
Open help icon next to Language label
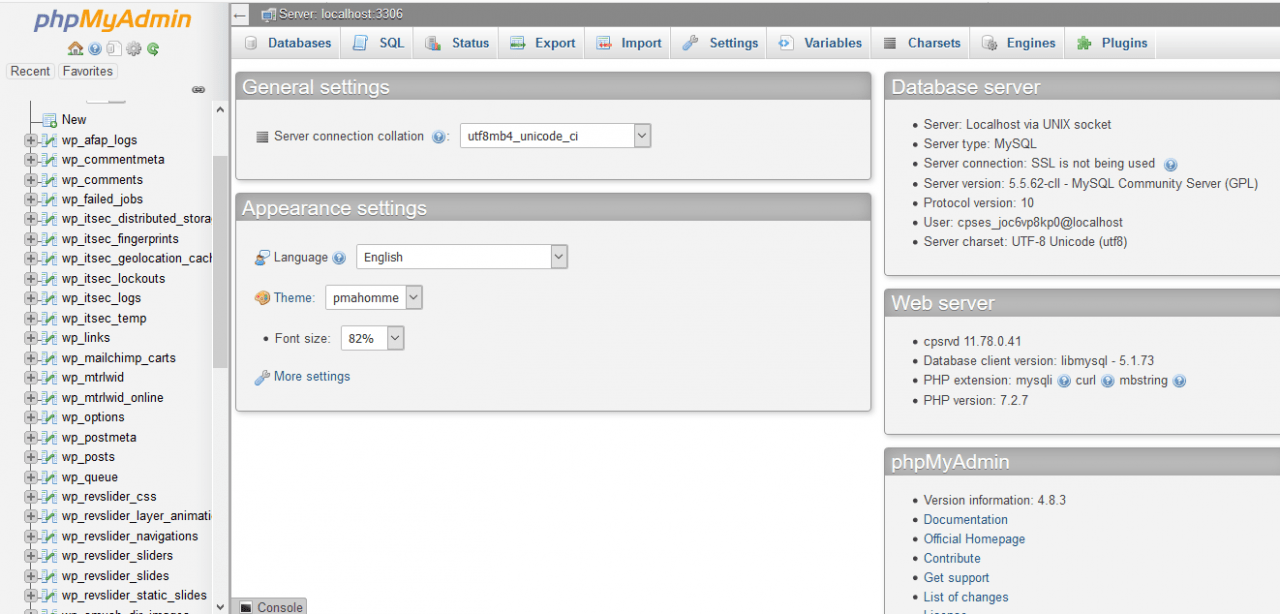click(339, 258)
